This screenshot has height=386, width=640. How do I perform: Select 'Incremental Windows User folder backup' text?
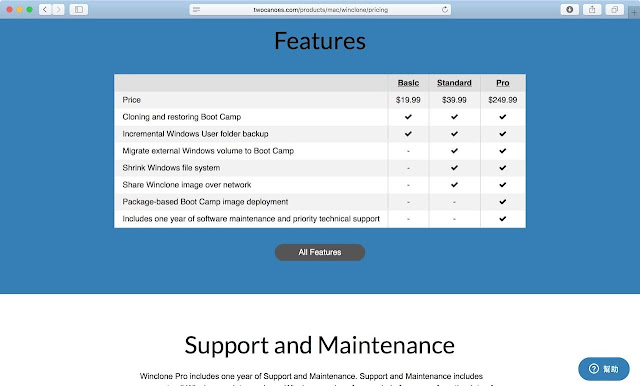coord(195,134)
